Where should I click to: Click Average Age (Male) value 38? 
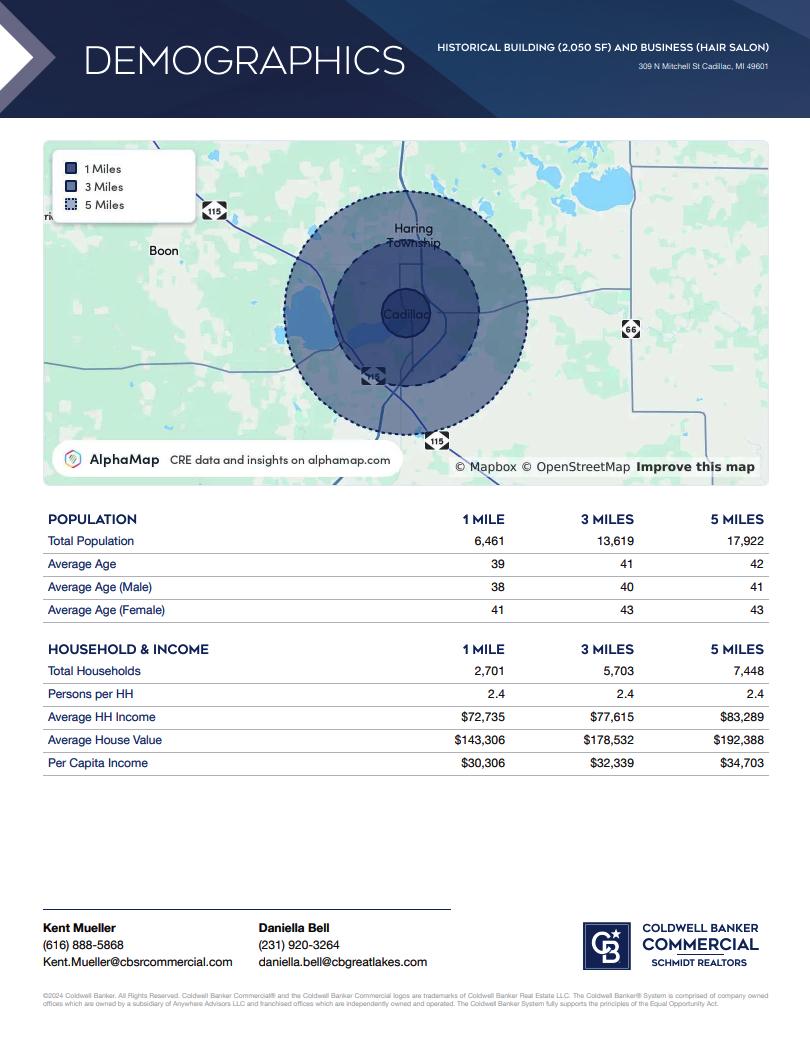498,587
